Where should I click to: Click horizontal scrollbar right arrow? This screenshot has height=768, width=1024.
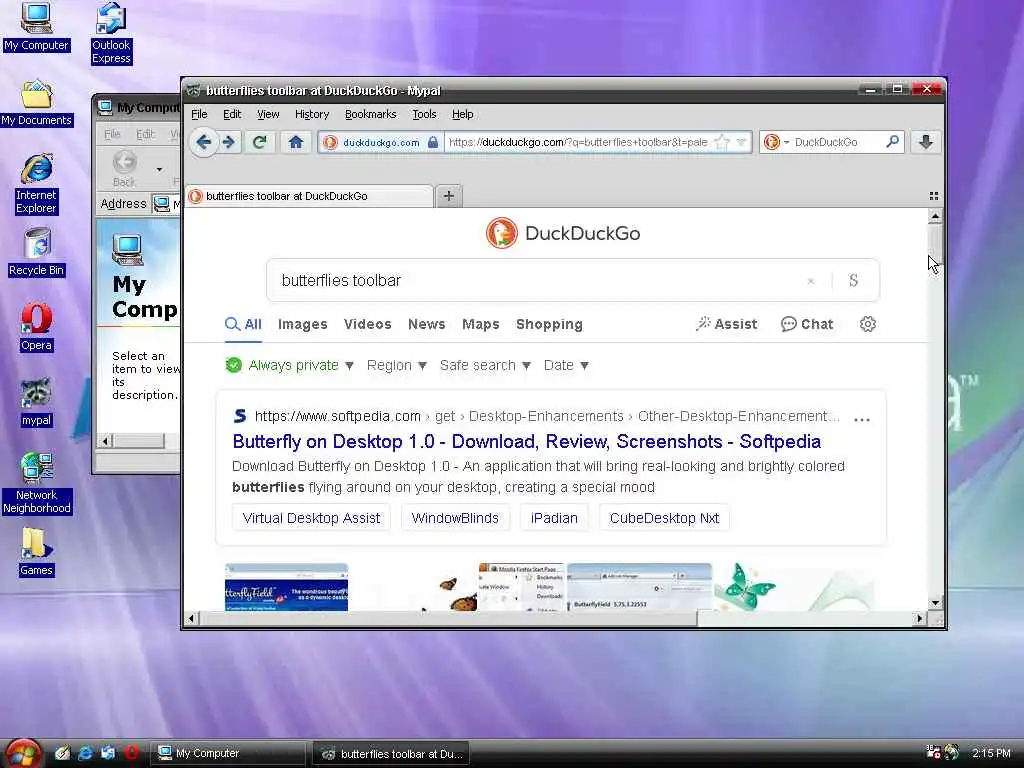click(920, 618)
